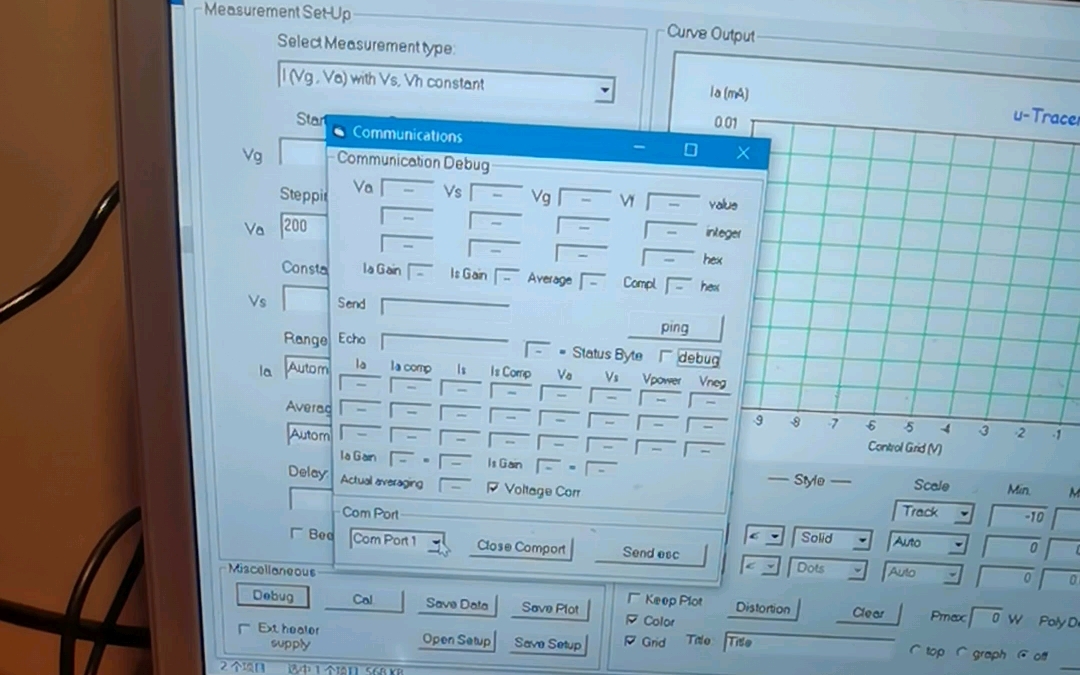
Task: Click the Save Data button
Action: coord(456,605)
